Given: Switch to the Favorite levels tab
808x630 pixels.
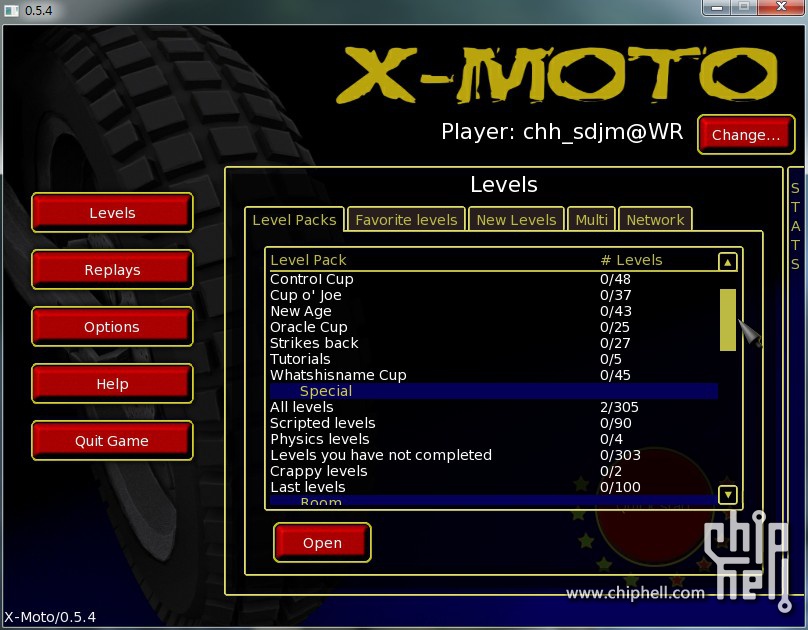Looking at the screenshot, I should [406, 220].
